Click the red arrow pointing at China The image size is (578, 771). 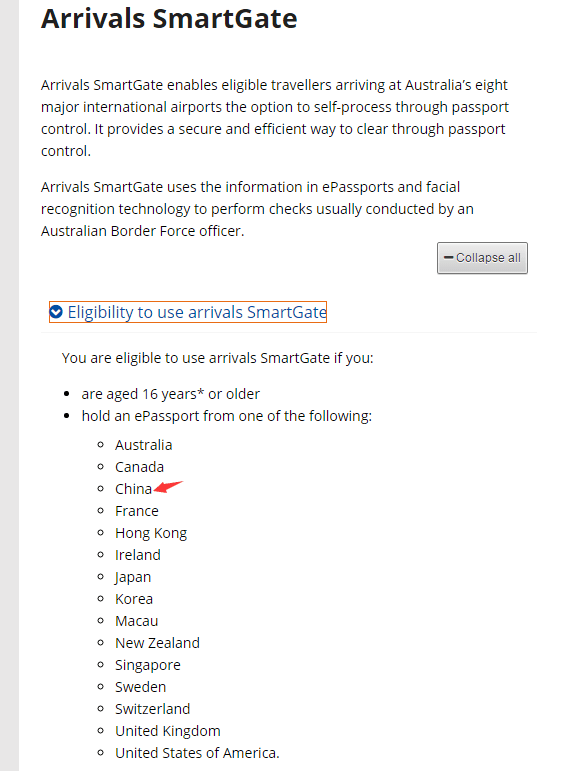click(168, 486)
